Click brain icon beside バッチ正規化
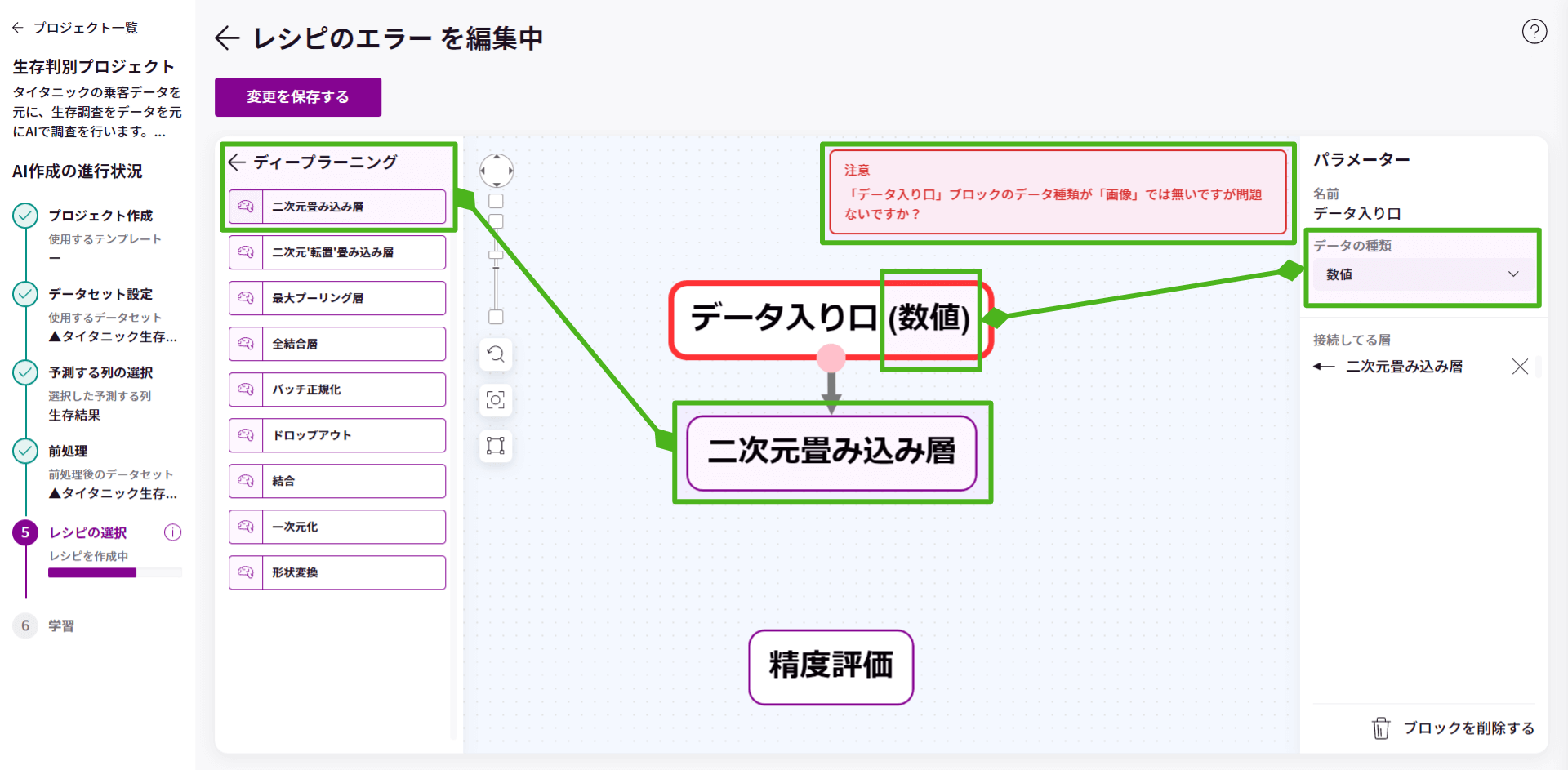Viewport: 1568px width, 770px height. 246,389
